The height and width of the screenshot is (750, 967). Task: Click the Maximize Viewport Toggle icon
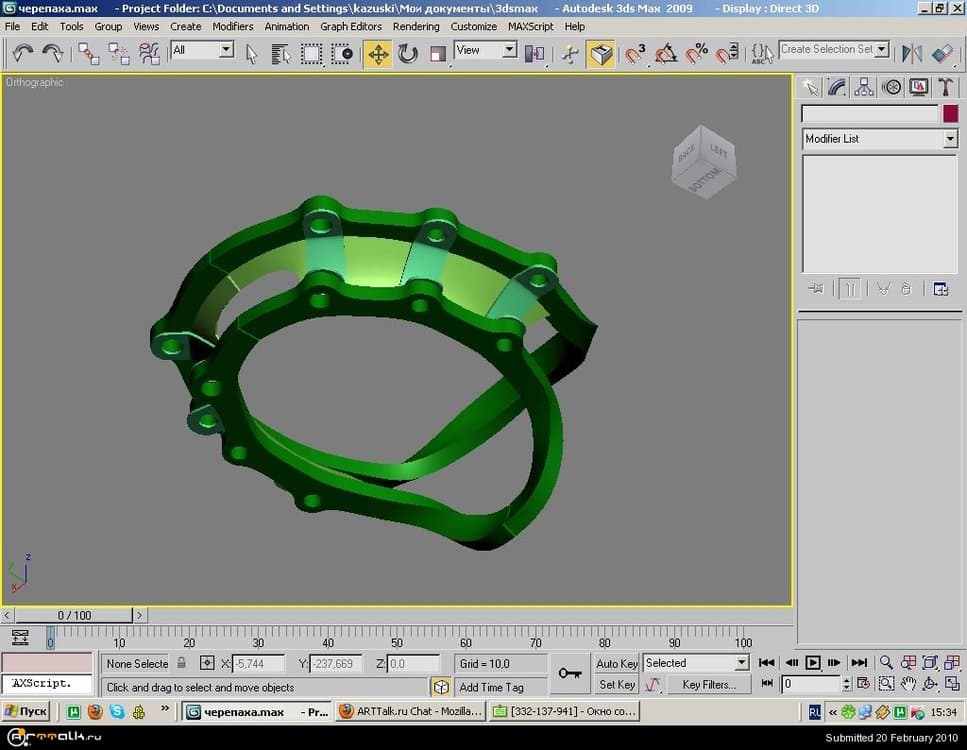point(952,683)
